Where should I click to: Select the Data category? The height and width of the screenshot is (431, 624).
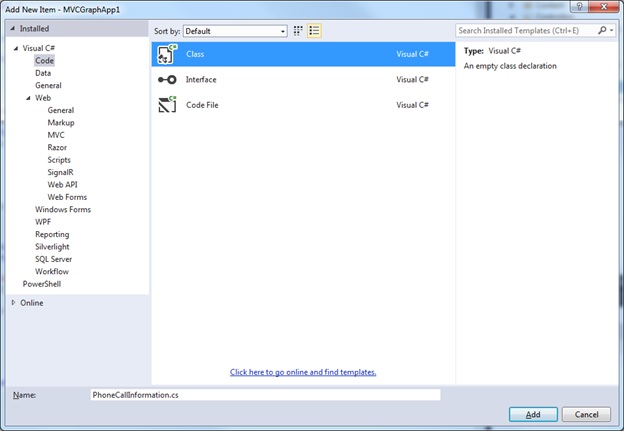click(x=43, y=73)
